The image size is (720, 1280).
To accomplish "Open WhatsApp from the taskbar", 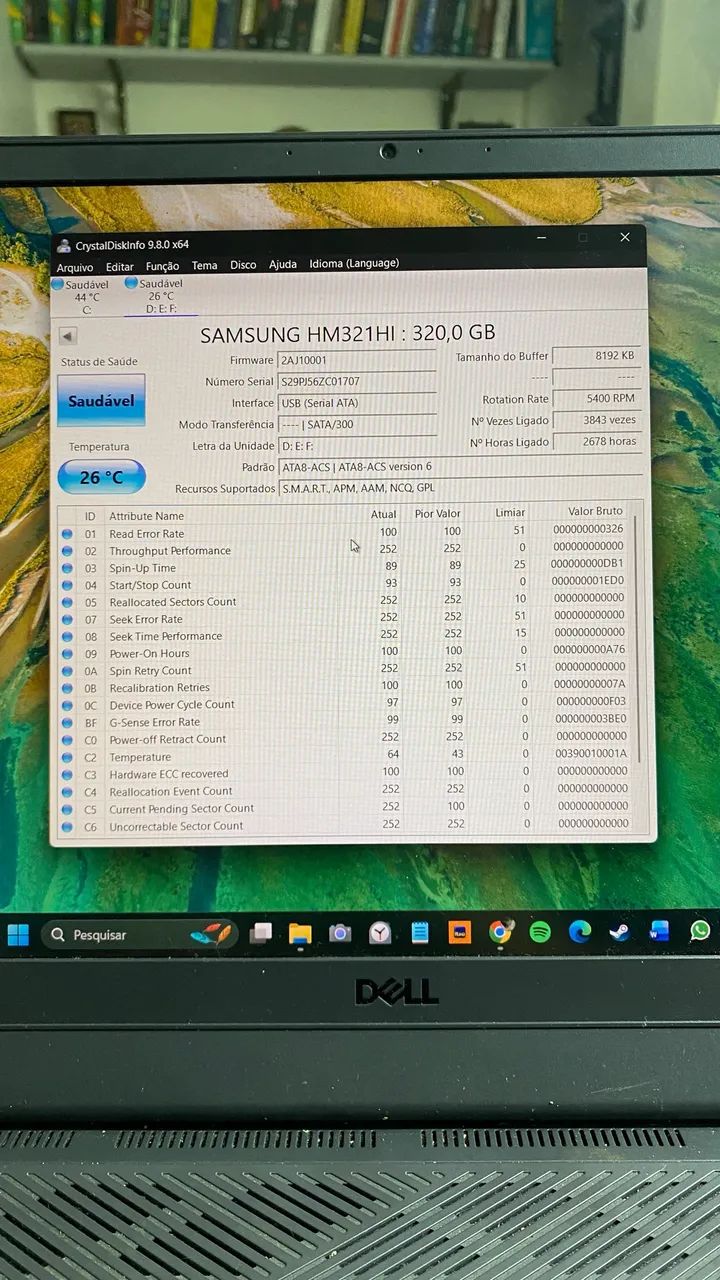I will pyautogui.click(x=700, y=931).
